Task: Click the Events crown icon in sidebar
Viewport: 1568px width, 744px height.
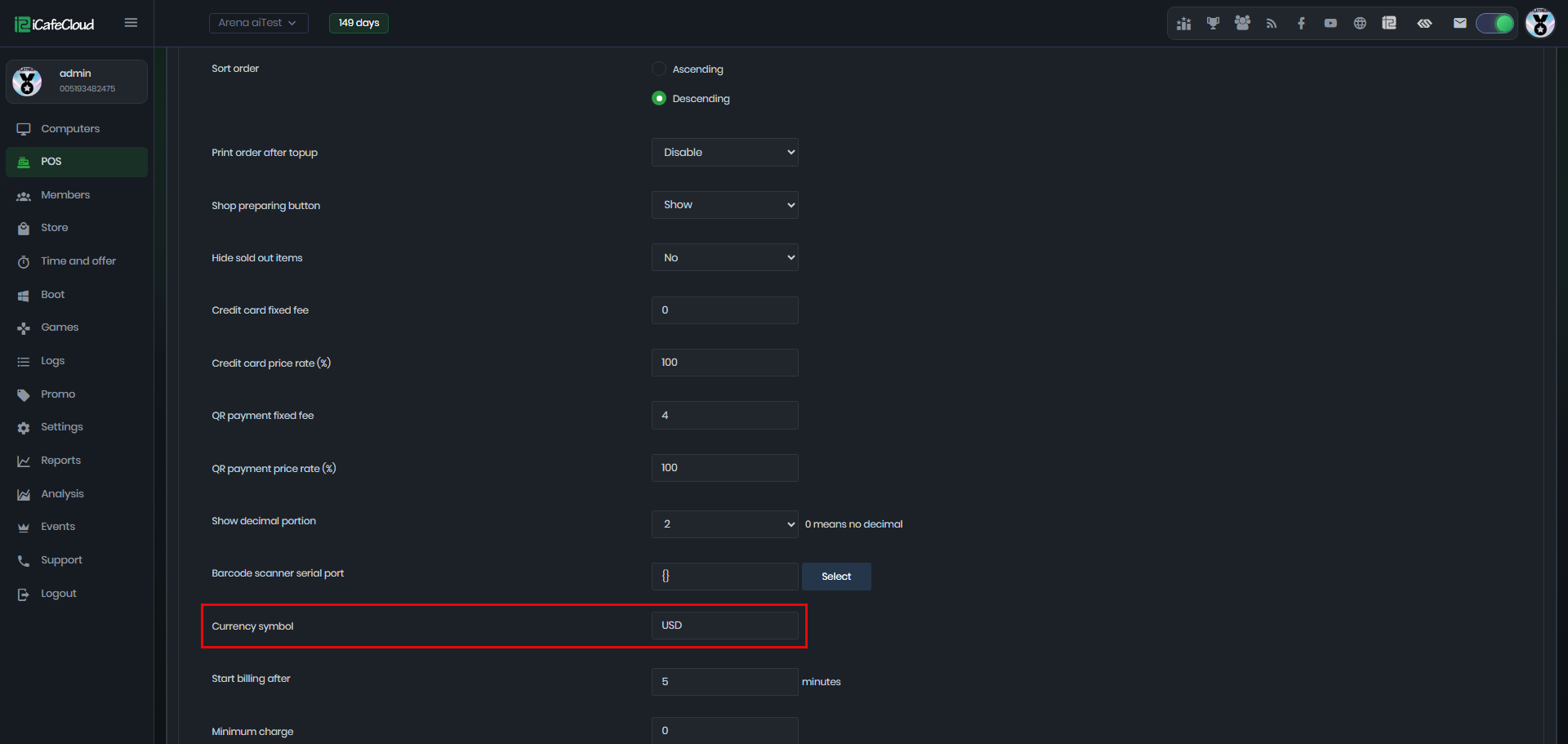Action: 24,527
